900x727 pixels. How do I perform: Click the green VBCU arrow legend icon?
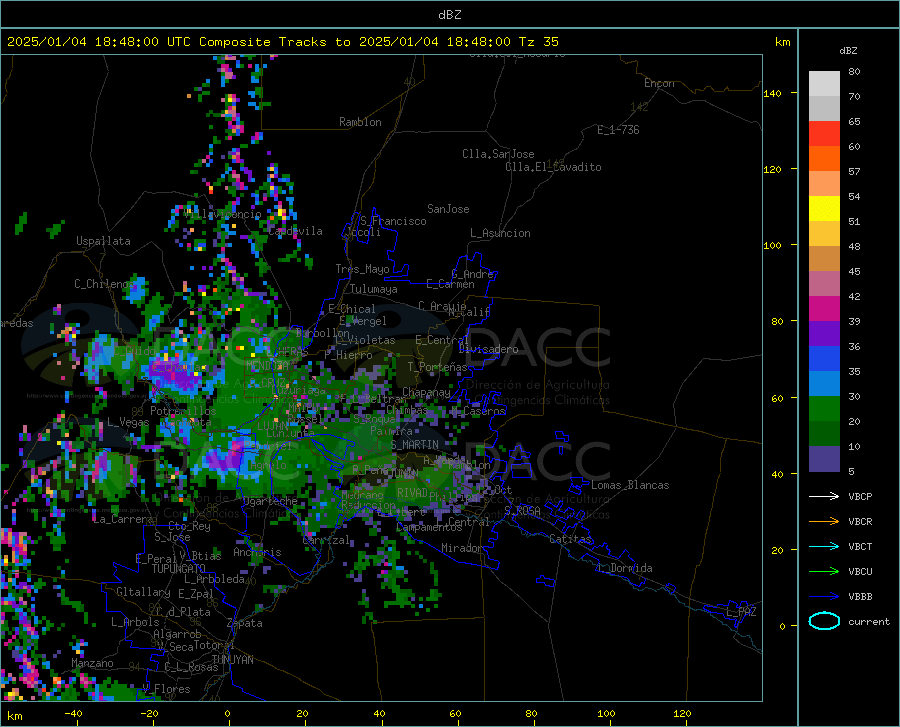point(824,571)
